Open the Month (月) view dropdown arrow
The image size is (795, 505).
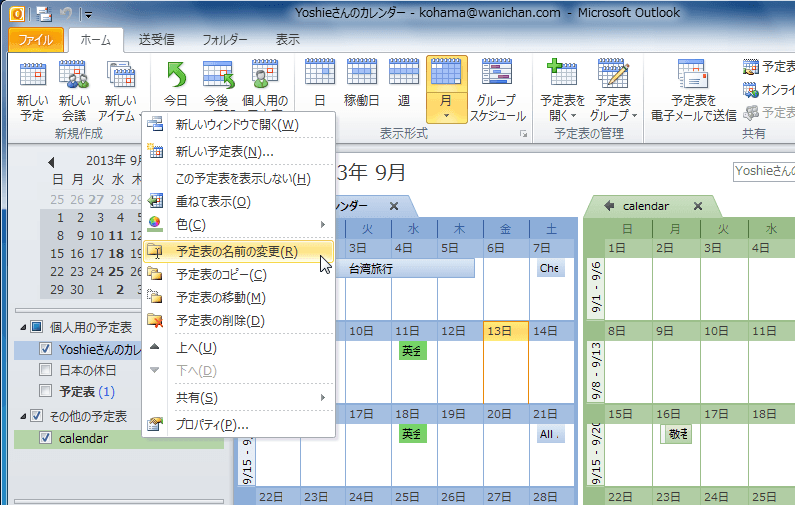point(446,116)
